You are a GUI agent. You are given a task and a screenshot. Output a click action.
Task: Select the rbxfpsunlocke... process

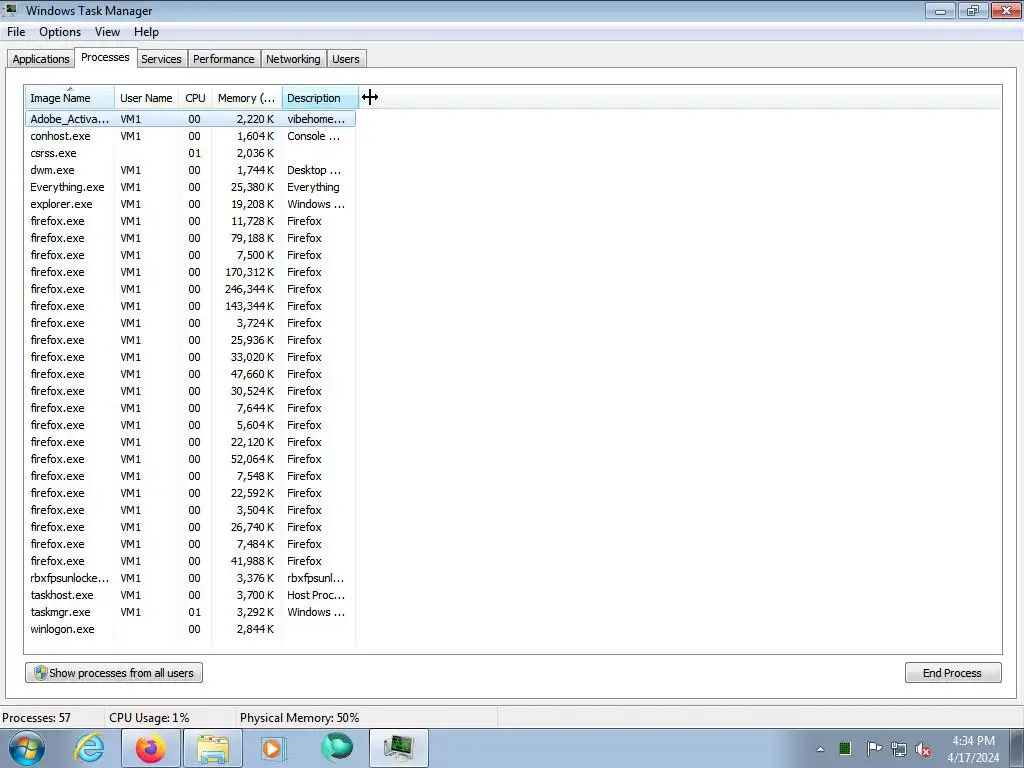191,578
